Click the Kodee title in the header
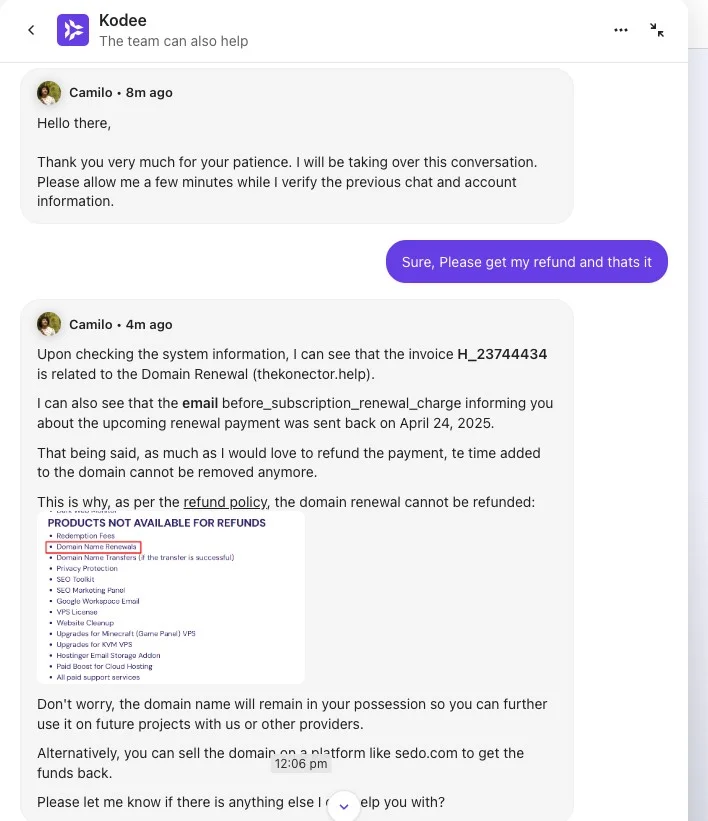The width and height of the screenshot is (708, 821). coord(123,21)
